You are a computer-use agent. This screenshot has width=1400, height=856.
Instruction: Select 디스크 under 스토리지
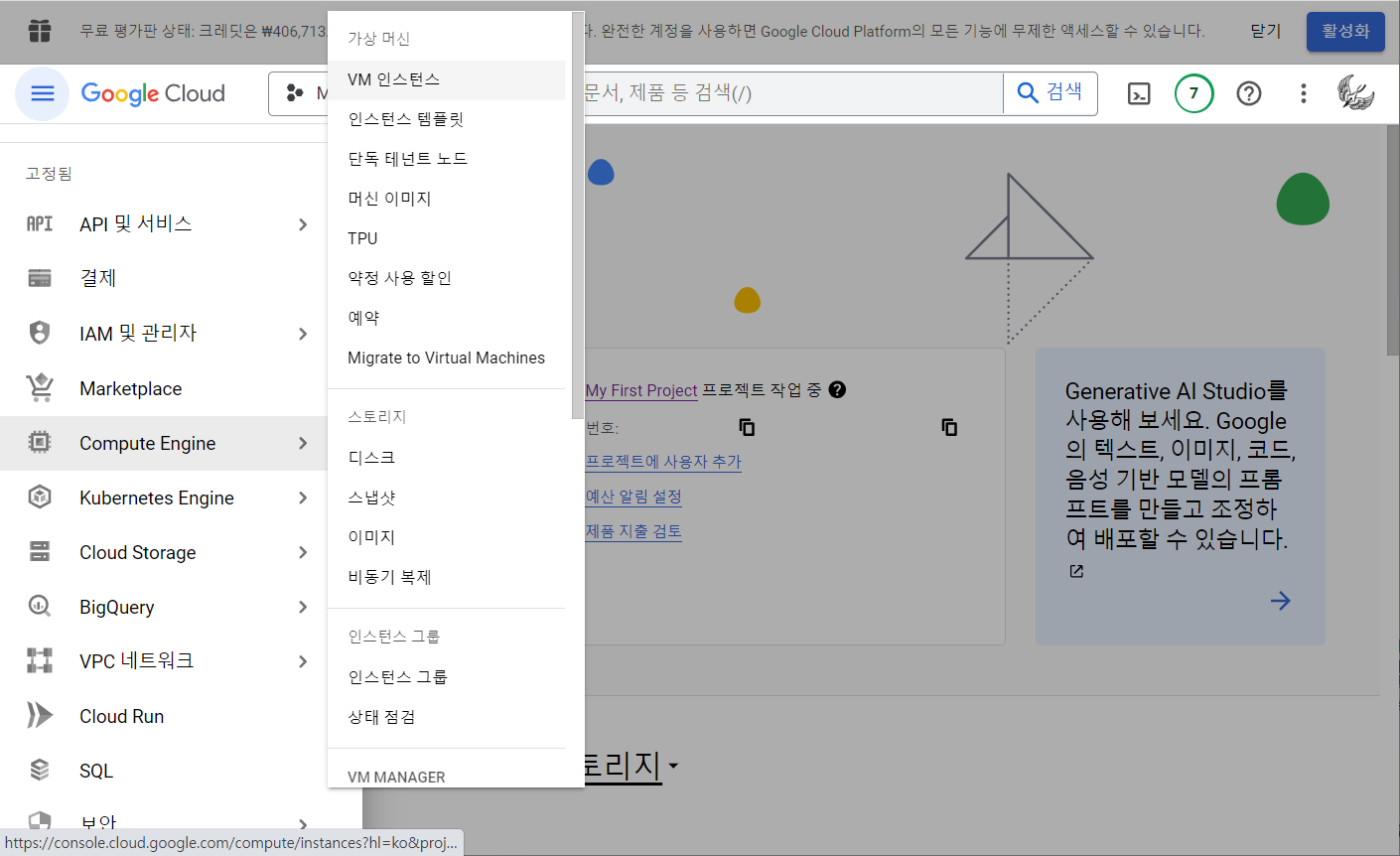pos(446,458)
